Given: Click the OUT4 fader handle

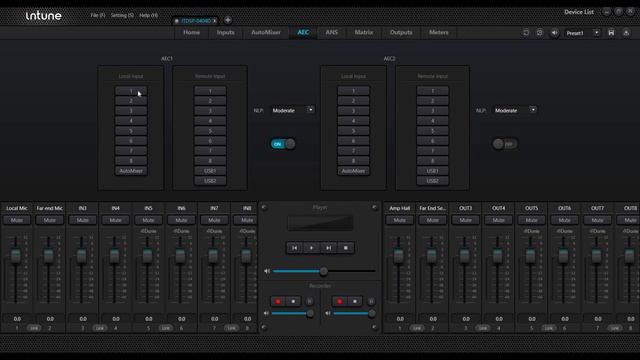Looking at the screenshot, I should tap(498, 255).
